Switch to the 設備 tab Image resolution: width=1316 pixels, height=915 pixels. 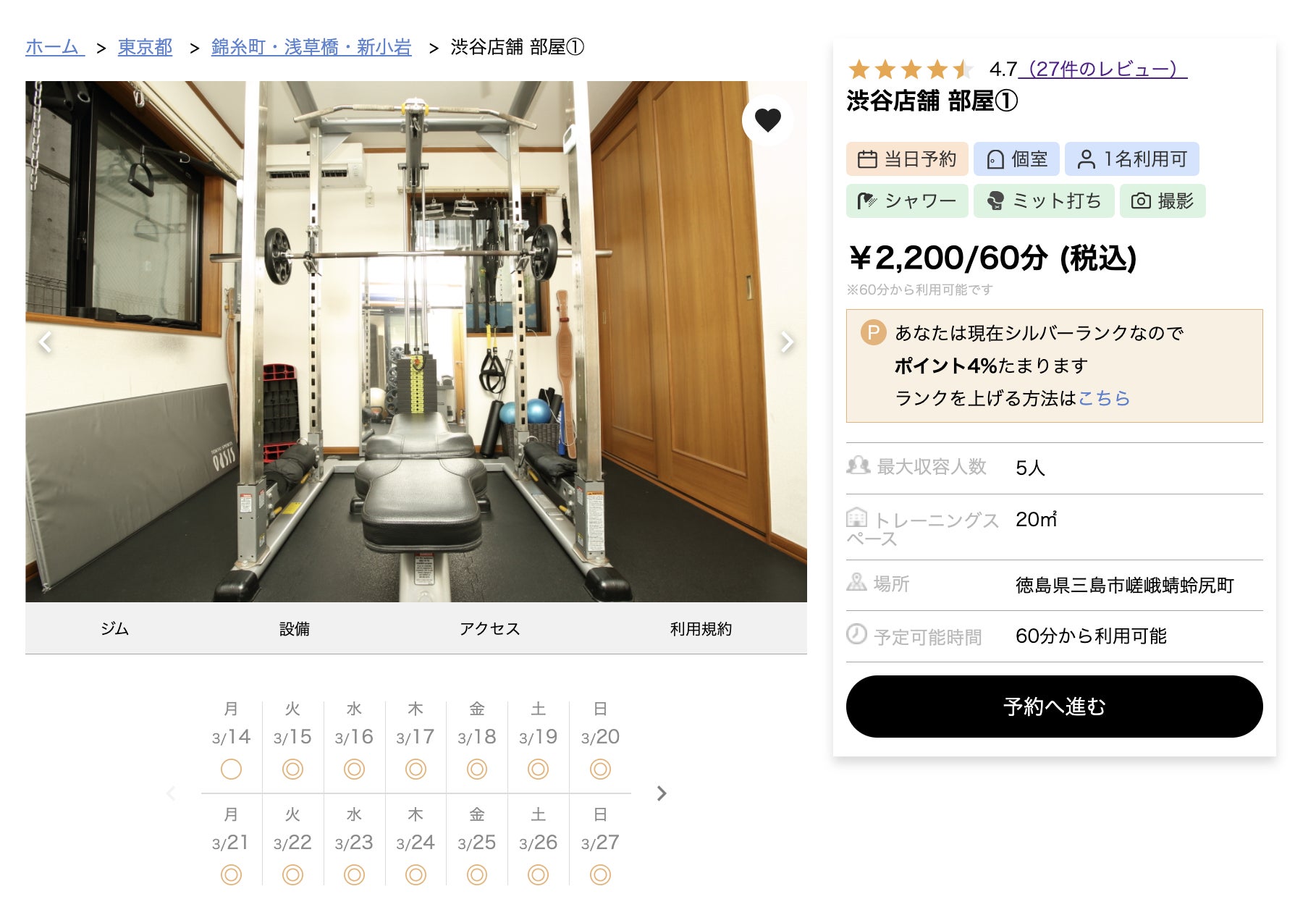[x=295, y=628]
